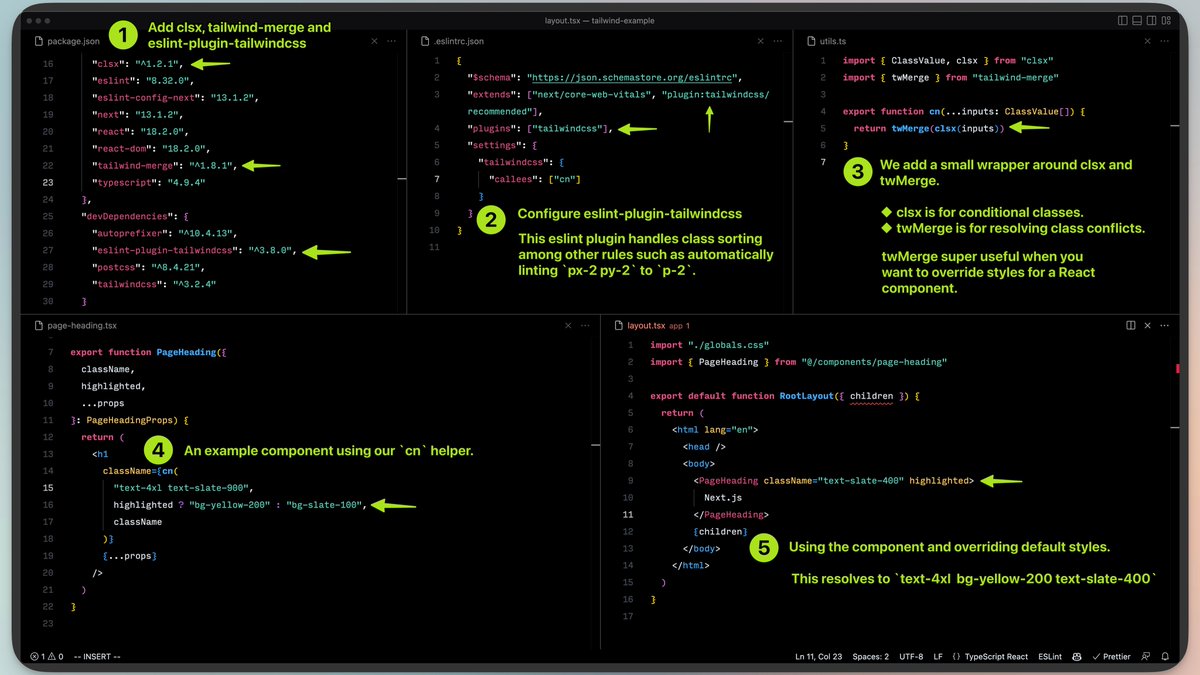Click Ln 11, Col 23 cursor position
Screen dimensions: 1200x675
pyautogui.click(x=818, y=657)
